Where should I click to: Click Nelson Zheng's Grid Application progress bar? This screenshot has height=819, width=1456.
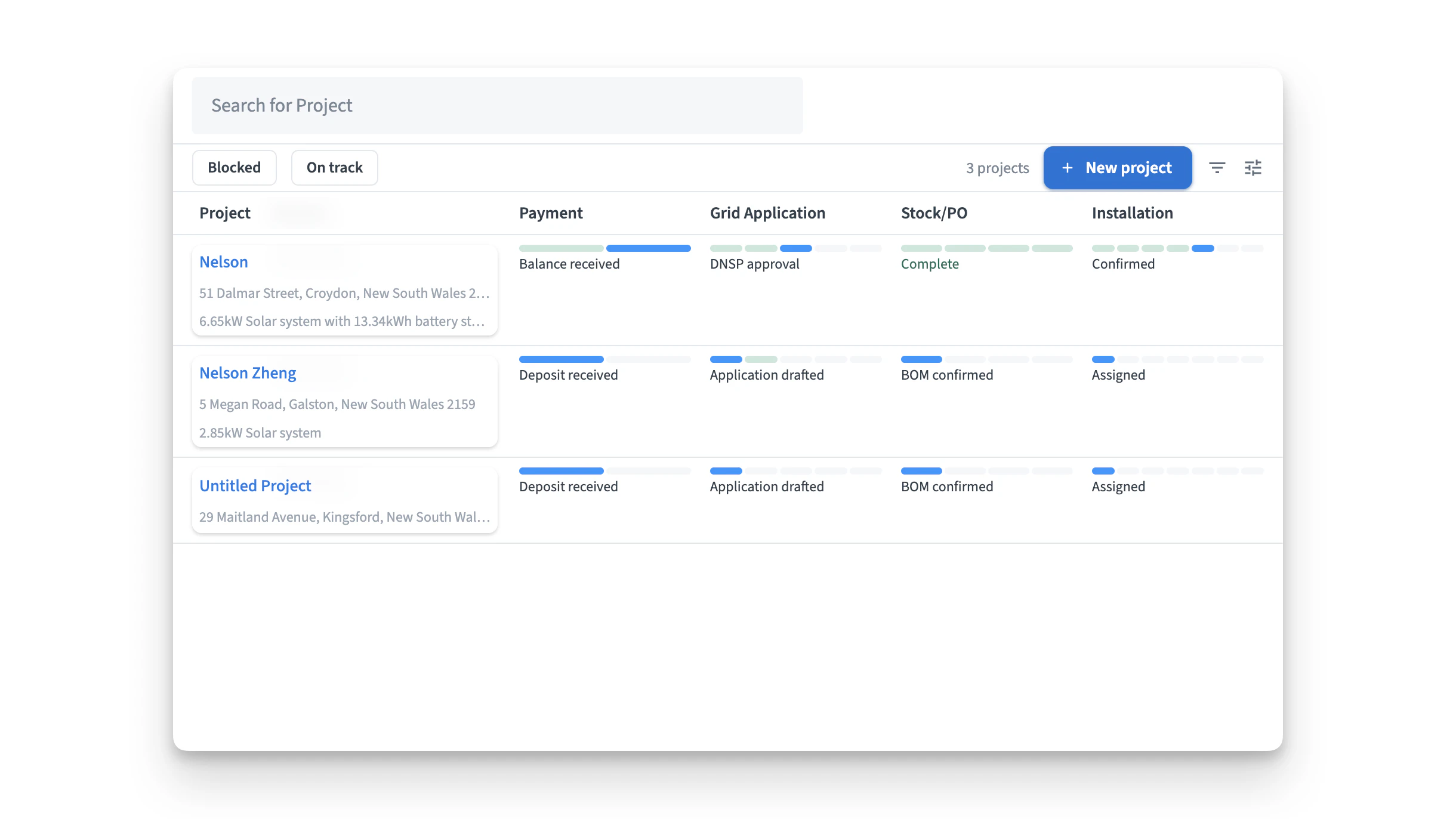point(796,359)
